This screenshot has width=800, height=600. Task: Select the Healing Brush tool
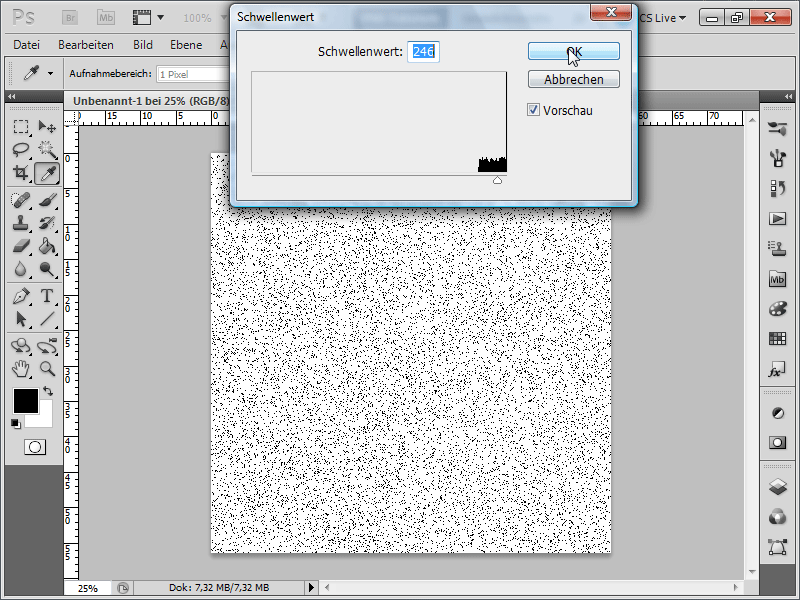20,199
